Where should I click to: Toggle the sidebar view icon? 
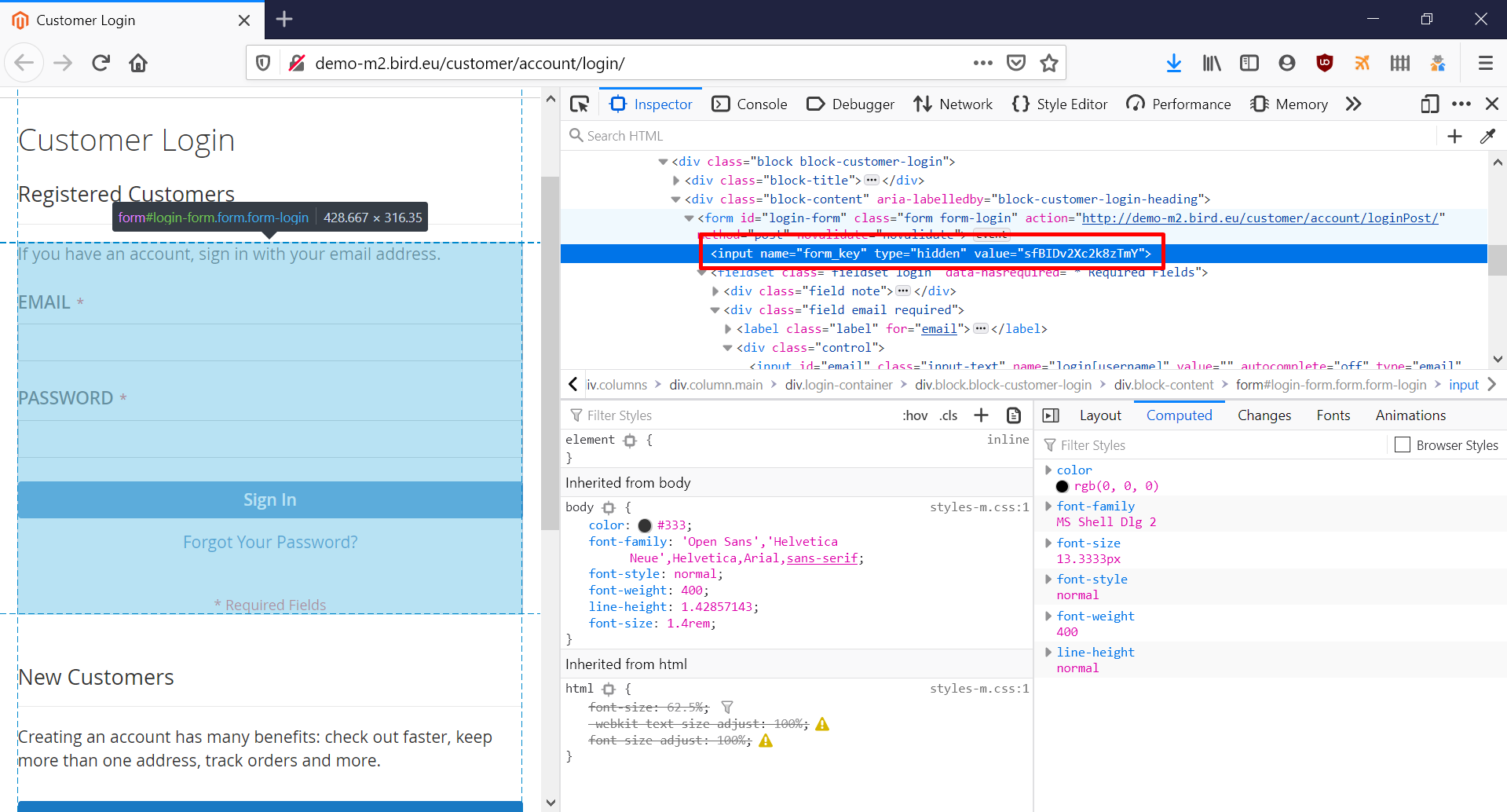pos(1249,63)
